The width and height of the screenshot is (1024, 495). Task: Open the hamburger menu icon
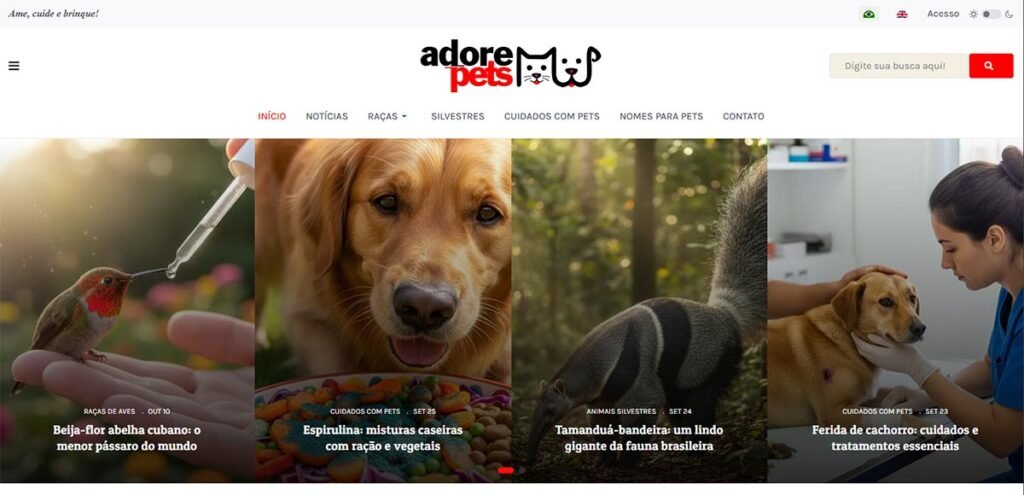[x=14, y=66]
